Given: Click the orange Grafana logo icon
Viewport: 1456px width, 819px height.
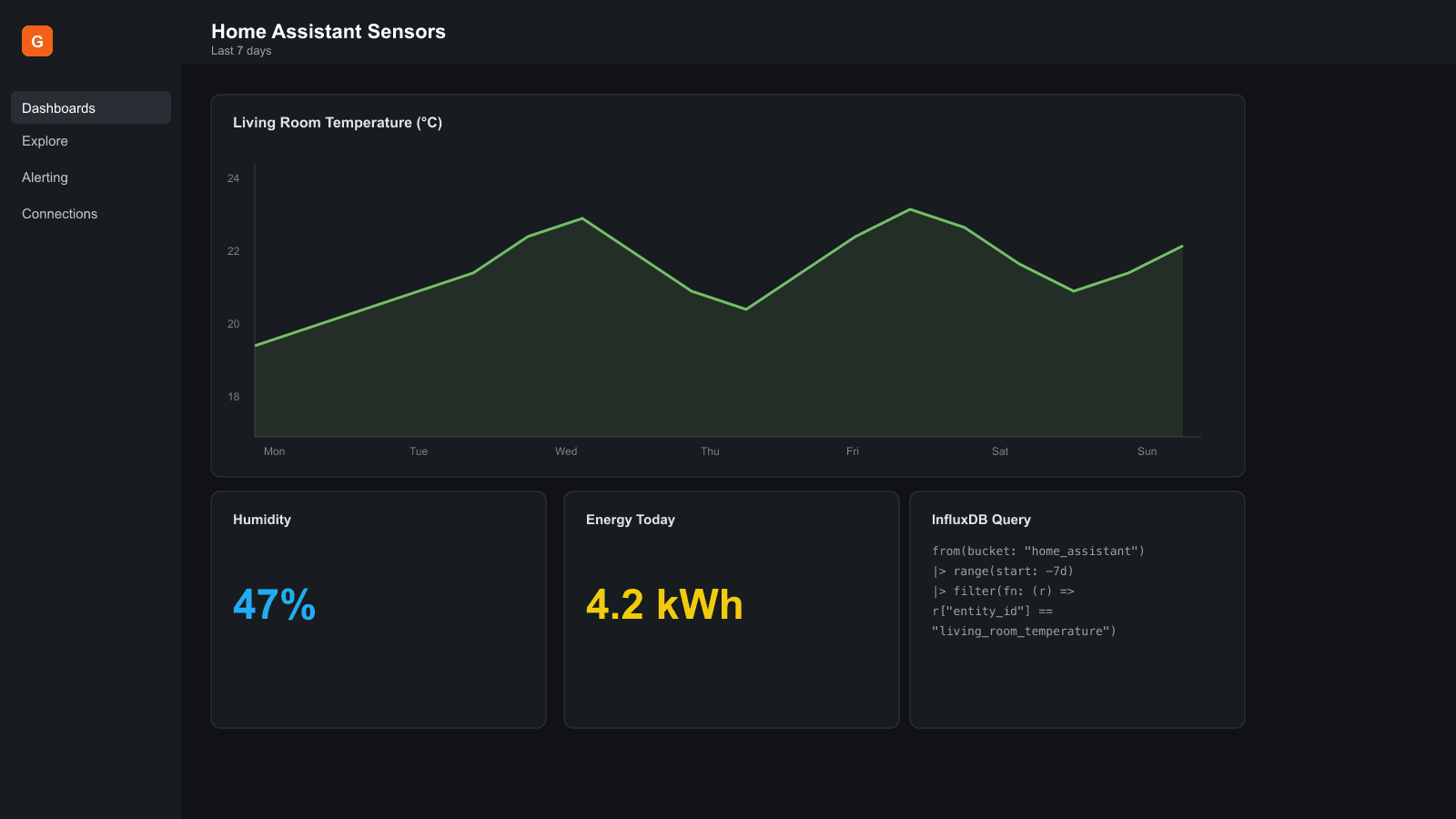Looking at the screenshot, I should [37, 41].
